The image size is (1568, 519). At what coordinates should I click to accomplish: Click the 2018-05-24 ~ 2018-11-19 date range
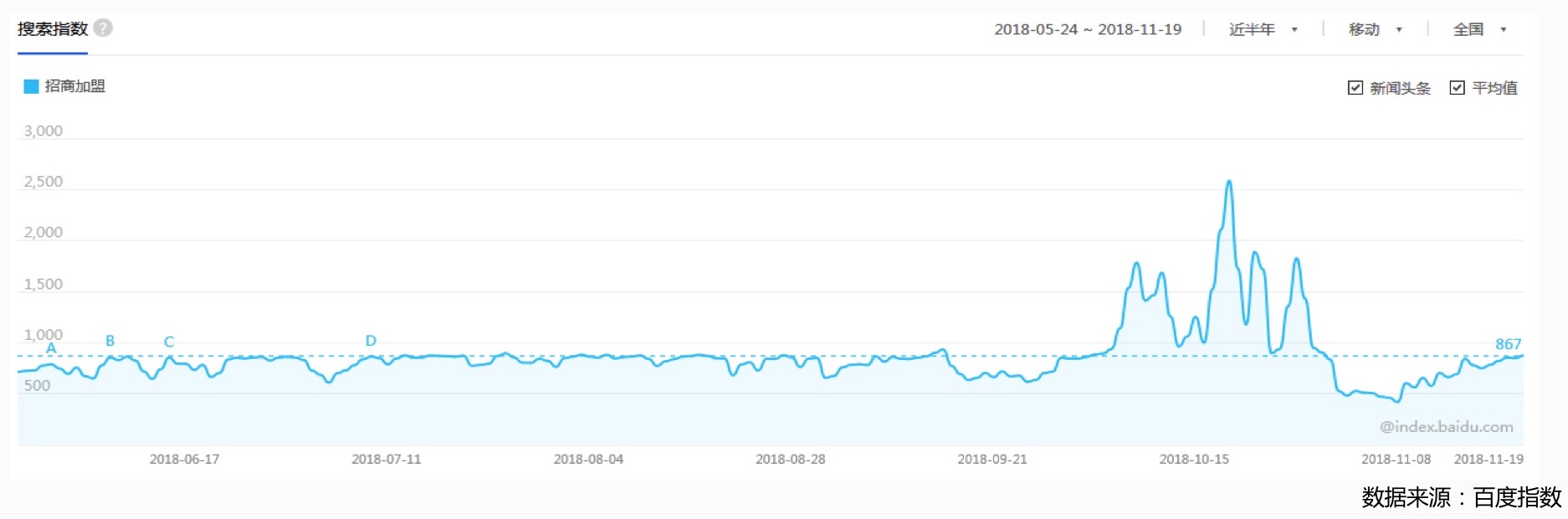point(1088,29)
